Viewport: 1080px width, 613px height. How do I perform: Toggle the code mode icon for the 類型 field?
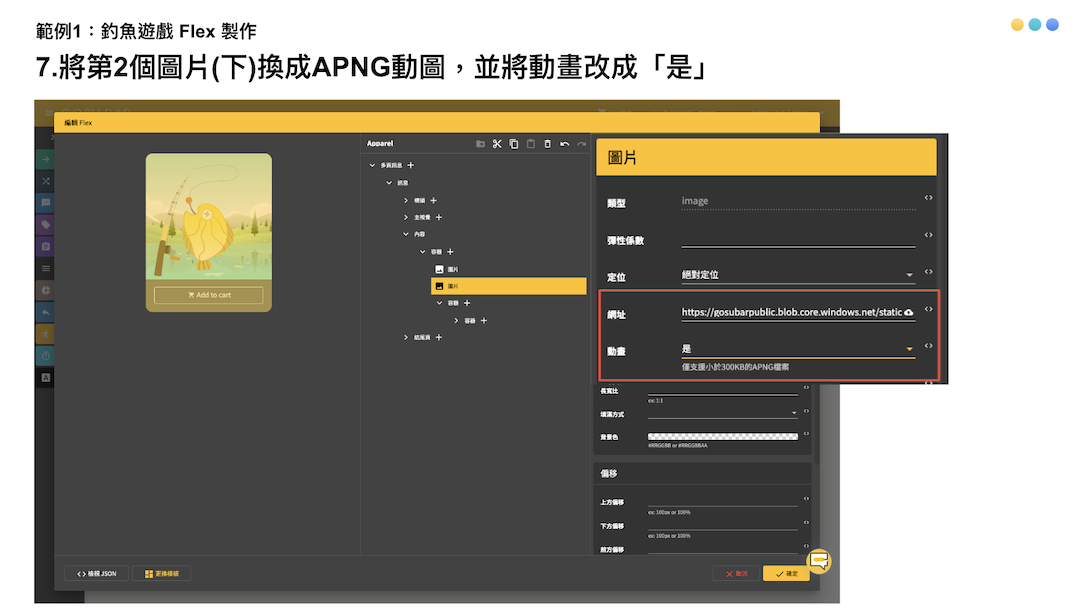(928, 198)
